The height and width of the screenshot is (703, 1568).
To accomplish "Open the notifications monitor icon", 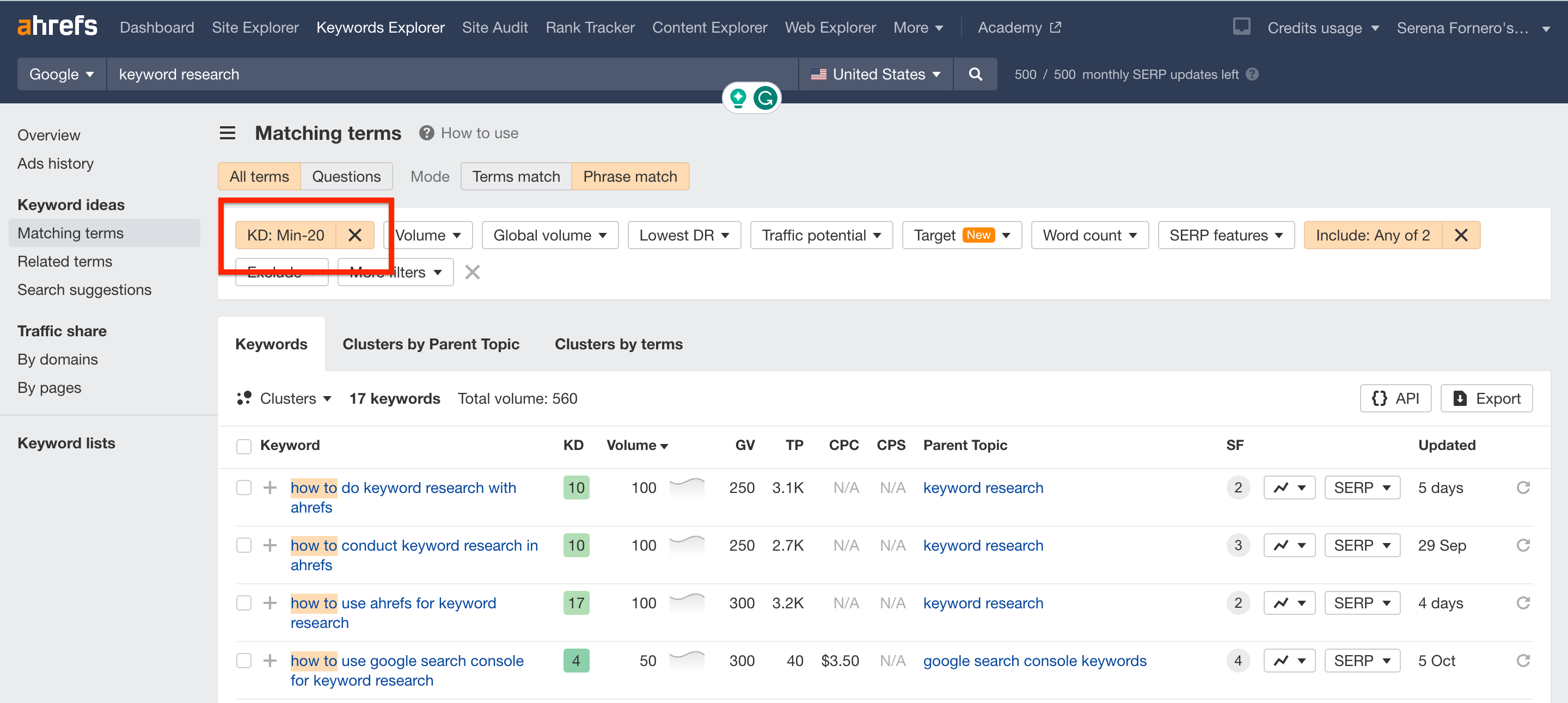I will pos(1241,27).
